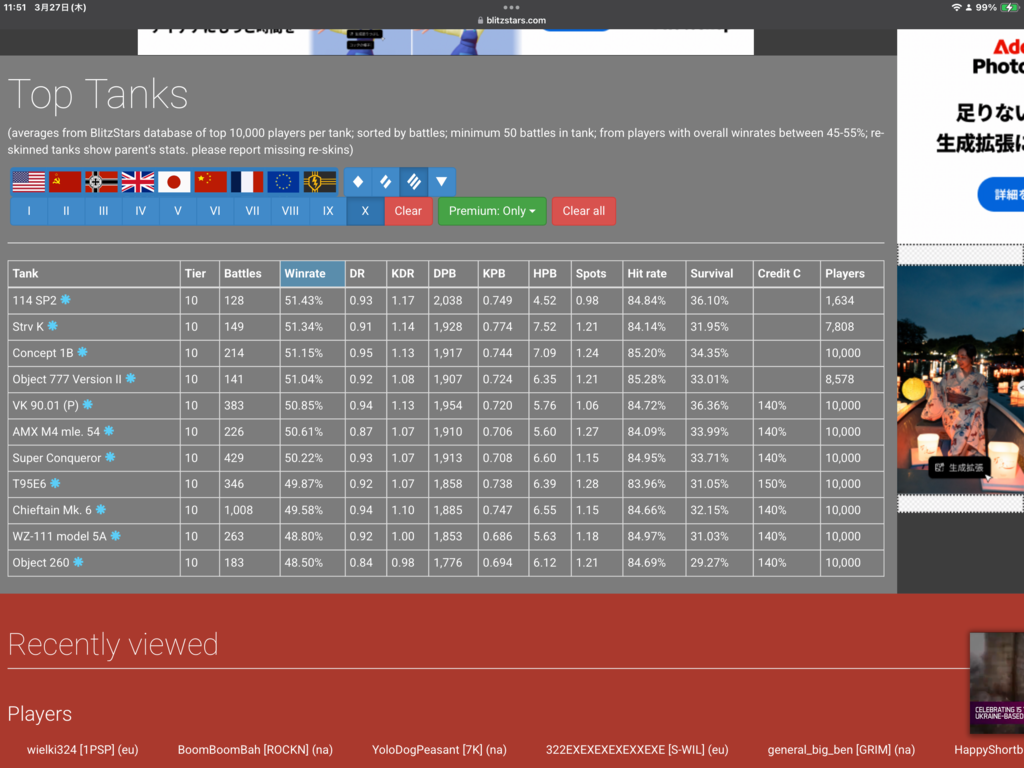This screenshot has height=768, width=1024.
Task: Open player wielki324 [1PSP] link
Action: pyautogui.click(x=82, y=749)
